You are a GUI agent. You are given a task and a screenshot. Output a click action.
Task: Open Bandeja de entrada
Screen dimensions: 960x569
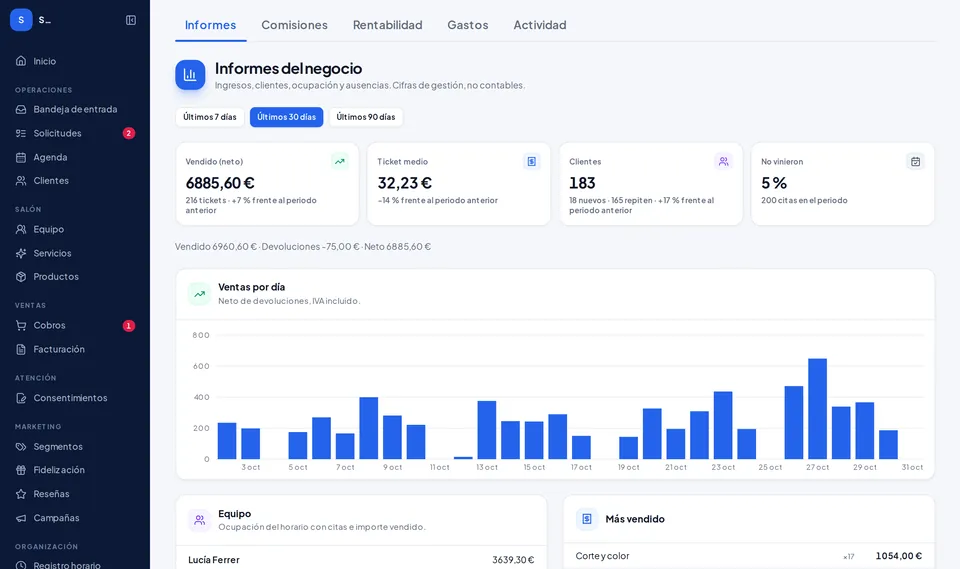[75, 109]
